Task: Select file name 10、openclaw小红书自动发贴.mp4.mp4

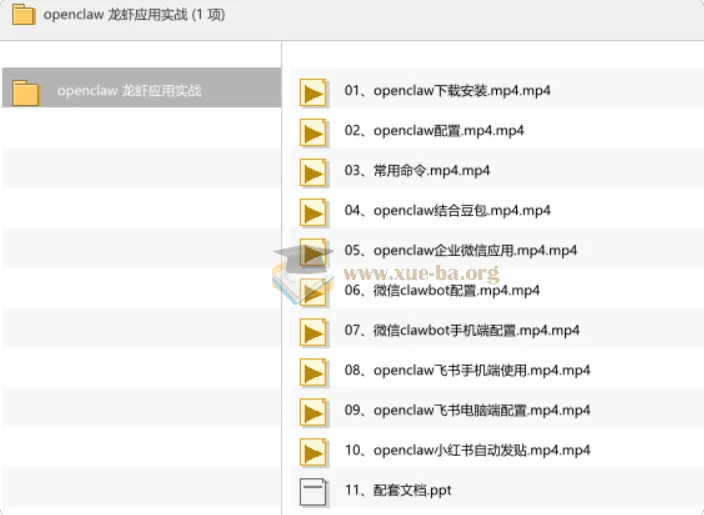Action: click(467, 450)
